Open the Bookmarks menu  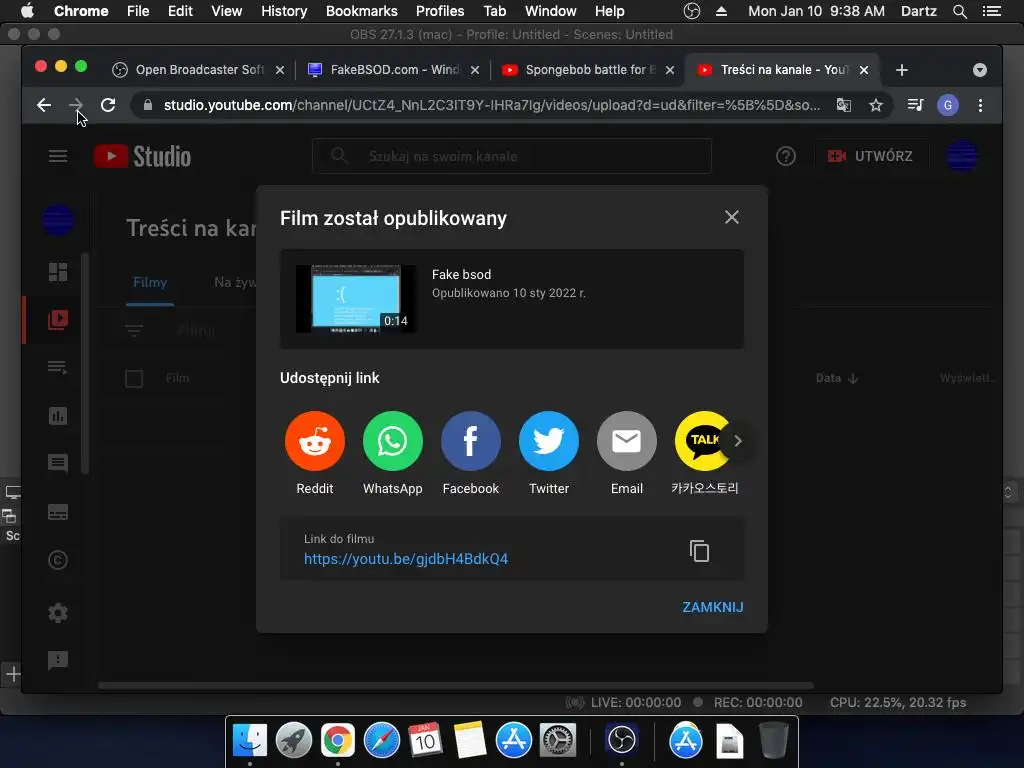pos(362,11)
